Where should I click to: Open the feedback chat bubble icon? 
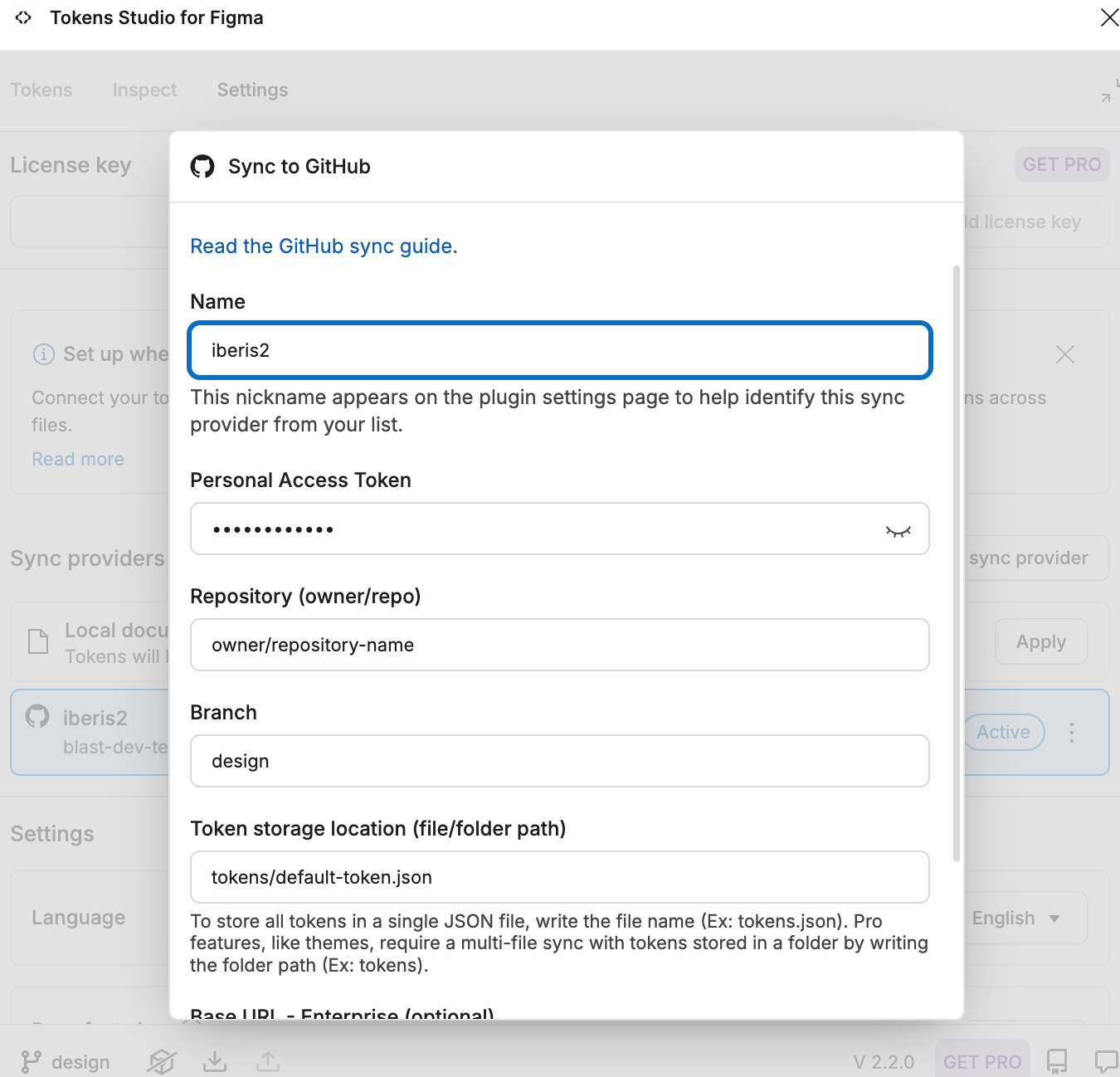pyautogui.click(x=1107, y=1061)
